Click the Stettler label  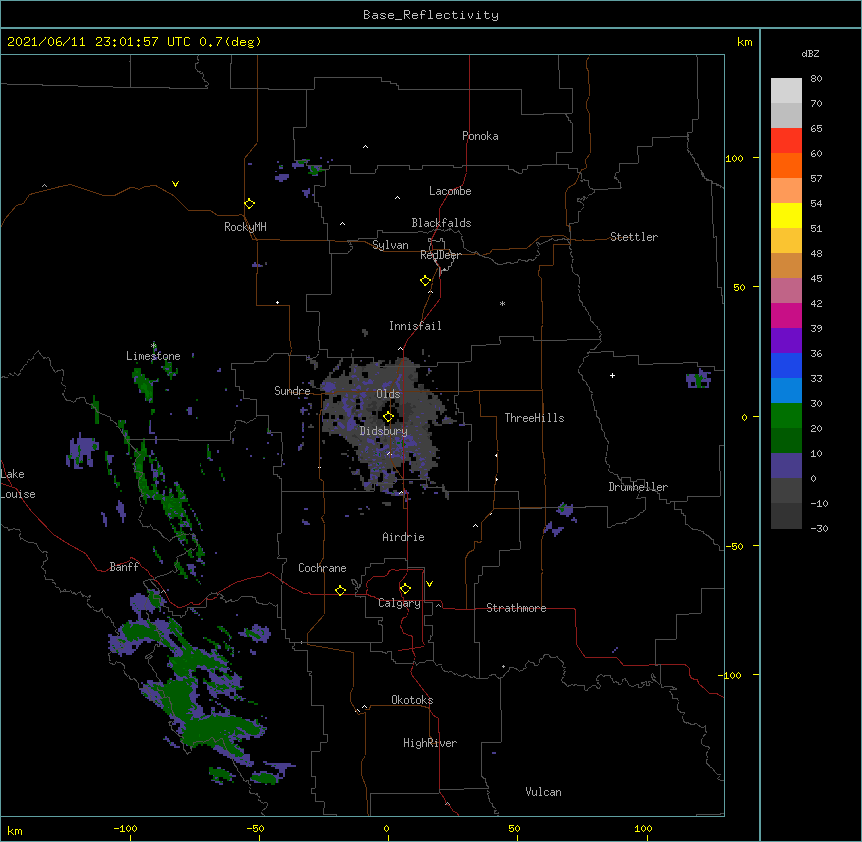pyautogui.click(x=634, y=237)
